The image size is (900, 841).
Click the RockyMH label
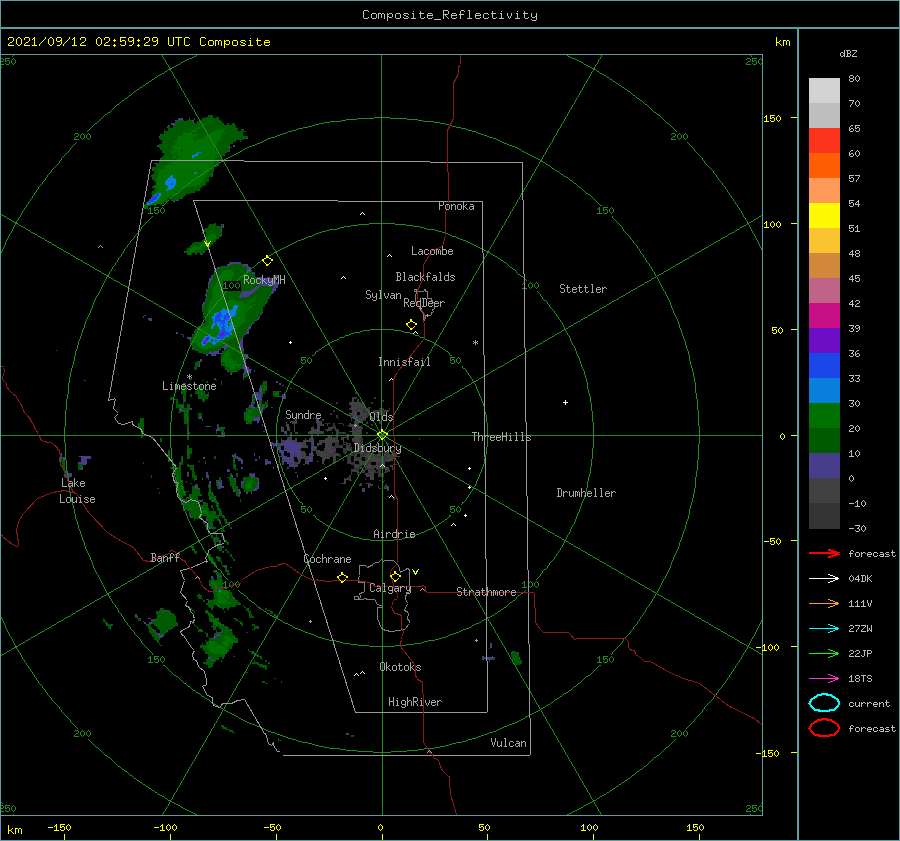[x=264, y=280]
